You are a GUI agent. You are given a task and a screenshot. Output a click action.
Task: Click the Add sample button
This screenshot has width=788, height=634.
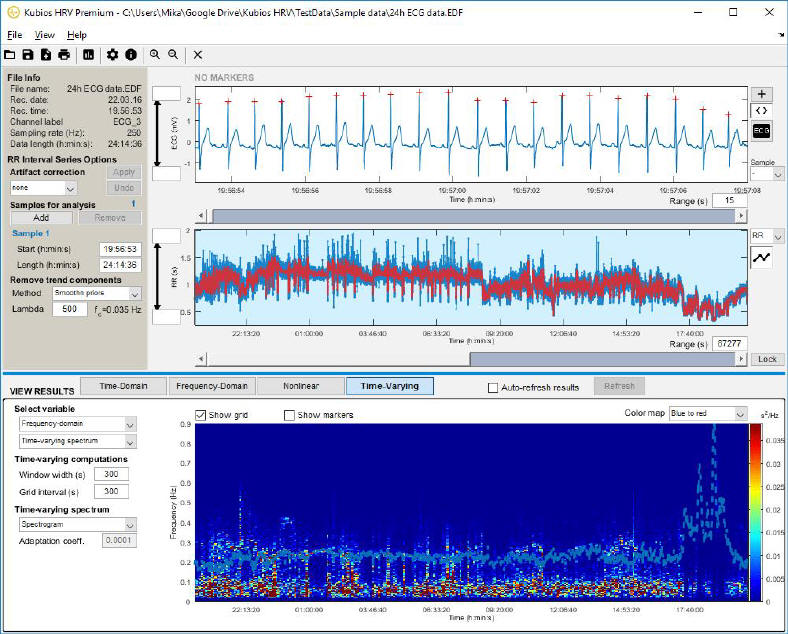(40, 217)
